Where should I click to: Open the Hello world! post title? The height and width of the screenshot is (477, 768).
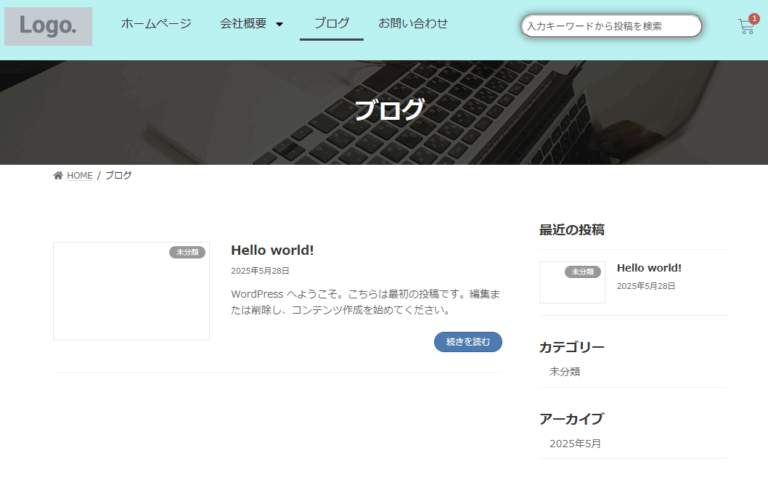(272, 250)
